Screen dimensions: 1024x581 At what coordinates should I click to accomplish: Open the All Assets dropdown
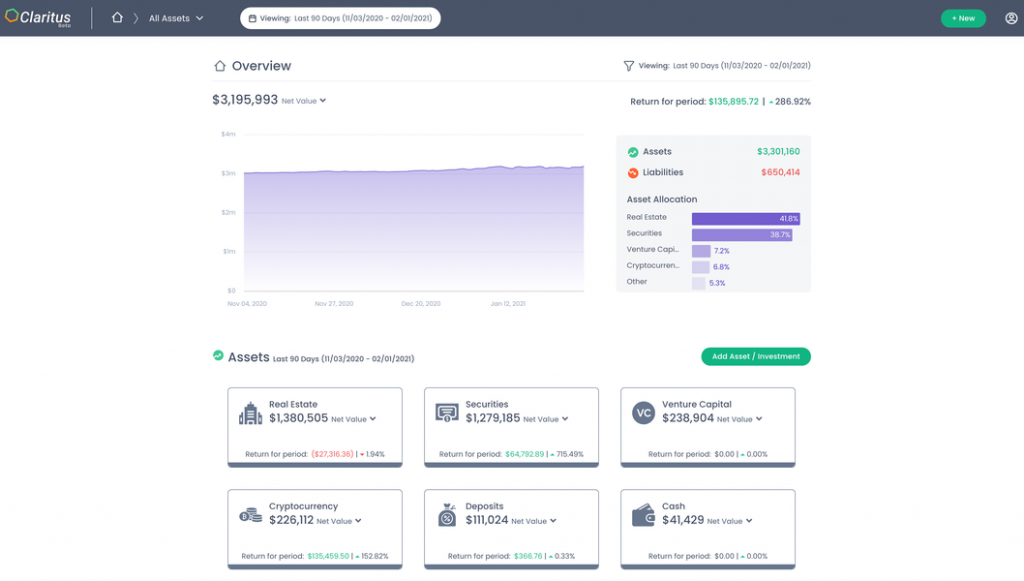click(176, 17)
